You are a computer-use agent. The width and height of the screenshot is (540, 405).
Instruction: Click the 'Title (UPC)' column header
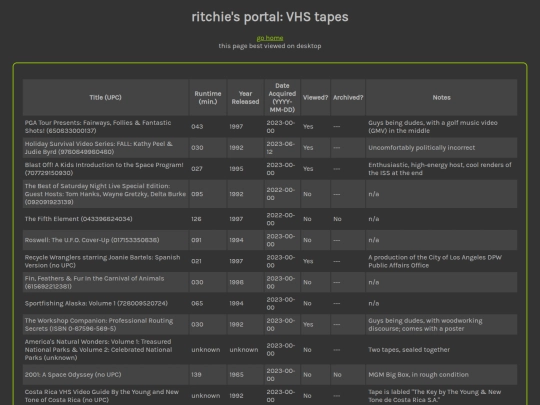point(105,97)
